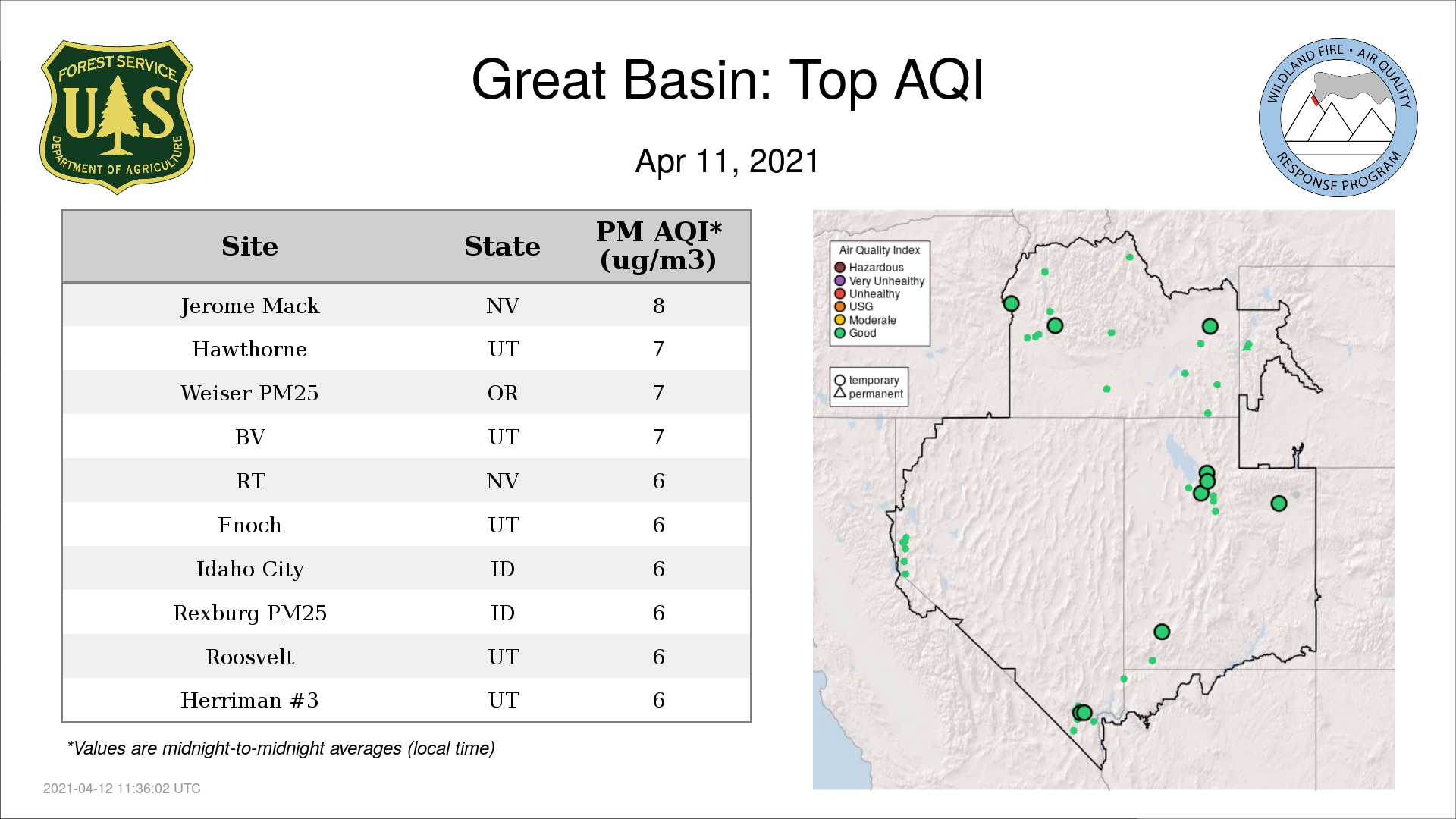Click the AQI value 7 for Hawthorne
This screenshot has height=819, width=1456.
coord(658,349)
